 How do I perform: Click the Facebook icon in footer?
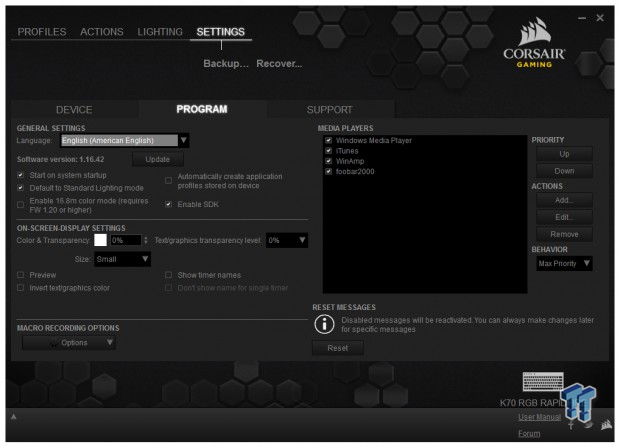tap(571, 425)
